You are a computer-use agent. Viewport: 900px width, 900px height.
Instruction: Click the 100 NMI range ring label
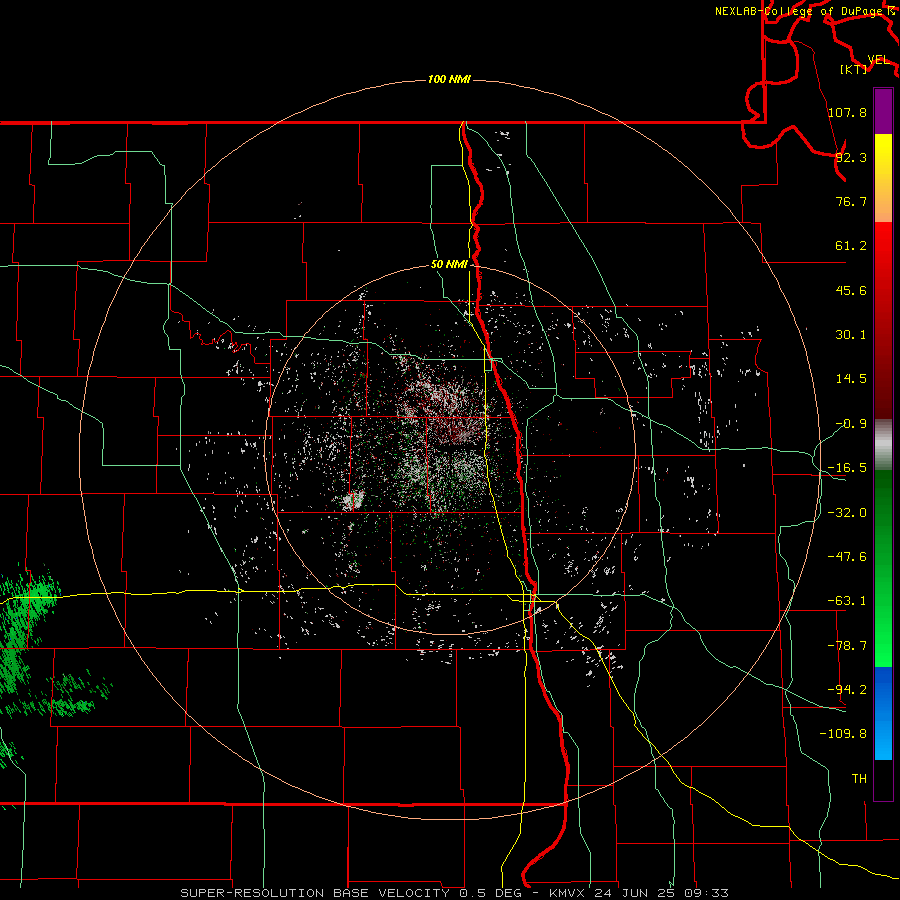point(449,79)
